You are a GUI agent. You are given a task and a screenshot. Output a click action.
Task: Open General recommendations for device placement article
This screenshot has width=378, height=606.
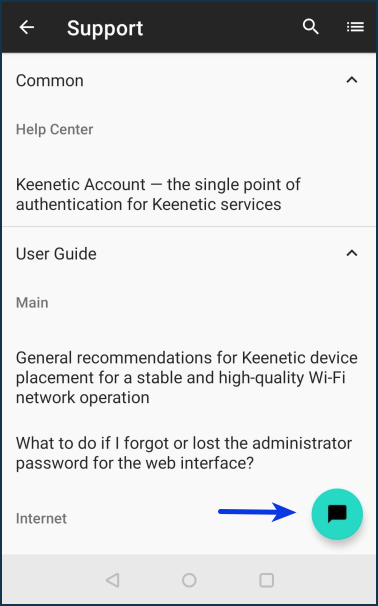[187, 378]
